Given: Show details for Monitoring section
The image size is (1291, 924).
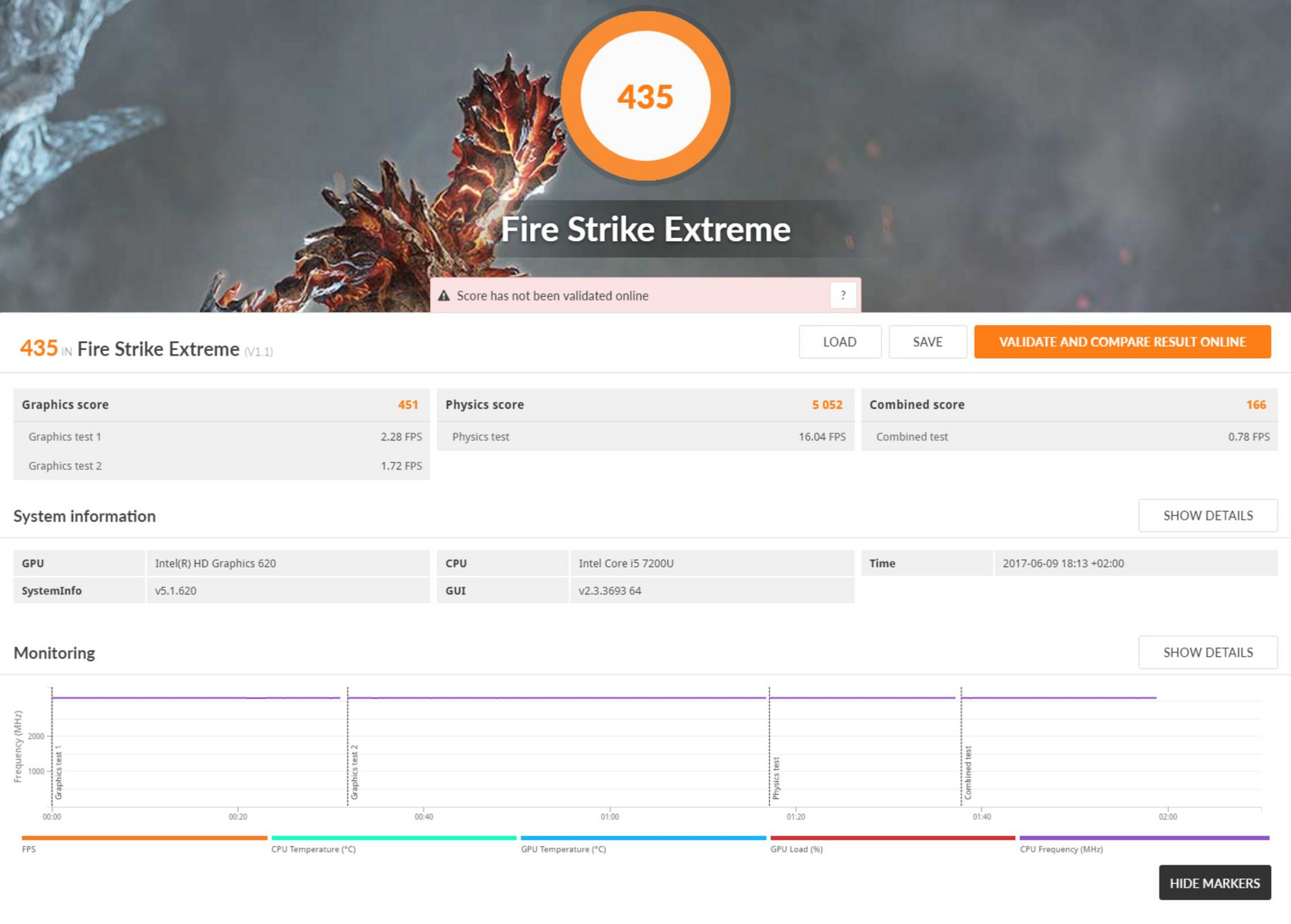Looking at the screenshot, I should tap(1208, 652).
